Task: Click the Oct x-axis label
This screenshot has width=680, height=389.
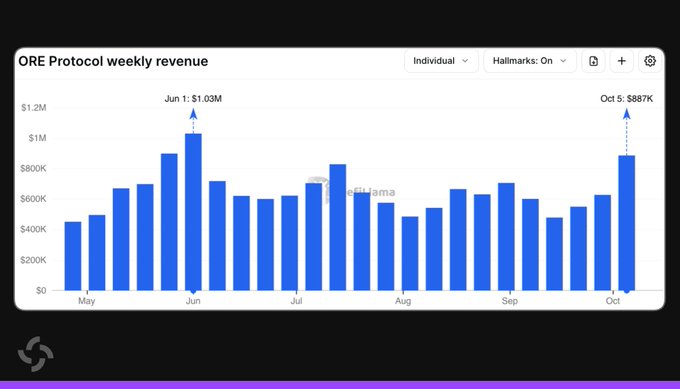Action: tap(613, 301)
